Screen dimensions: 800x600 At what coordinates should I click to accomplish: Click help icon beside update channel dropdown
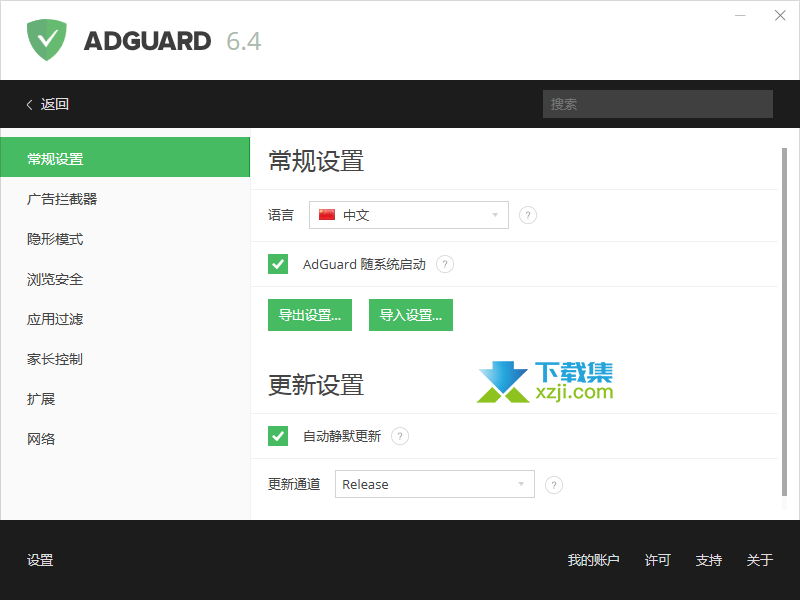554,485
